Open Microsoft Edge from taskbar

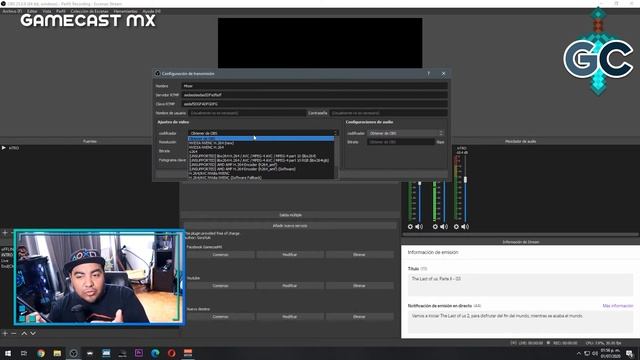pos(155,353)
